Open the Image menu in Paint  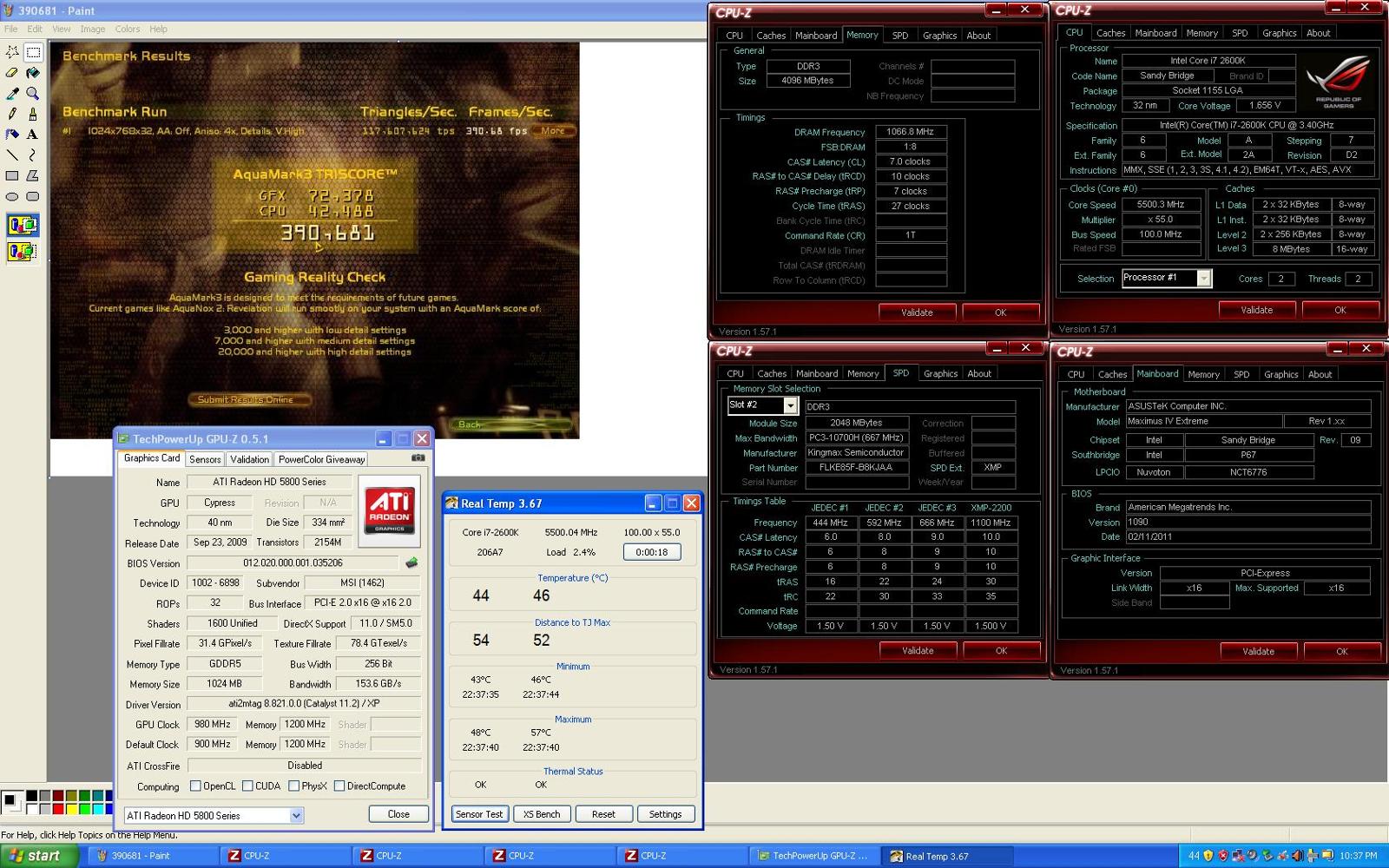(93, 29)
